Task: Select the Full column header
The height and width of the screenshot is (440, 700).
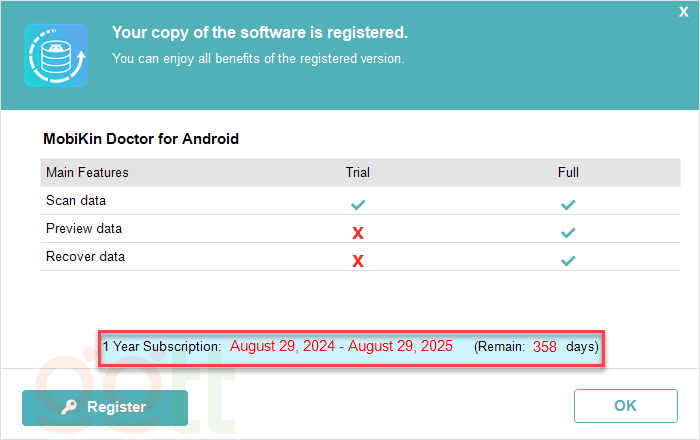Action: (x=568, y=172)
